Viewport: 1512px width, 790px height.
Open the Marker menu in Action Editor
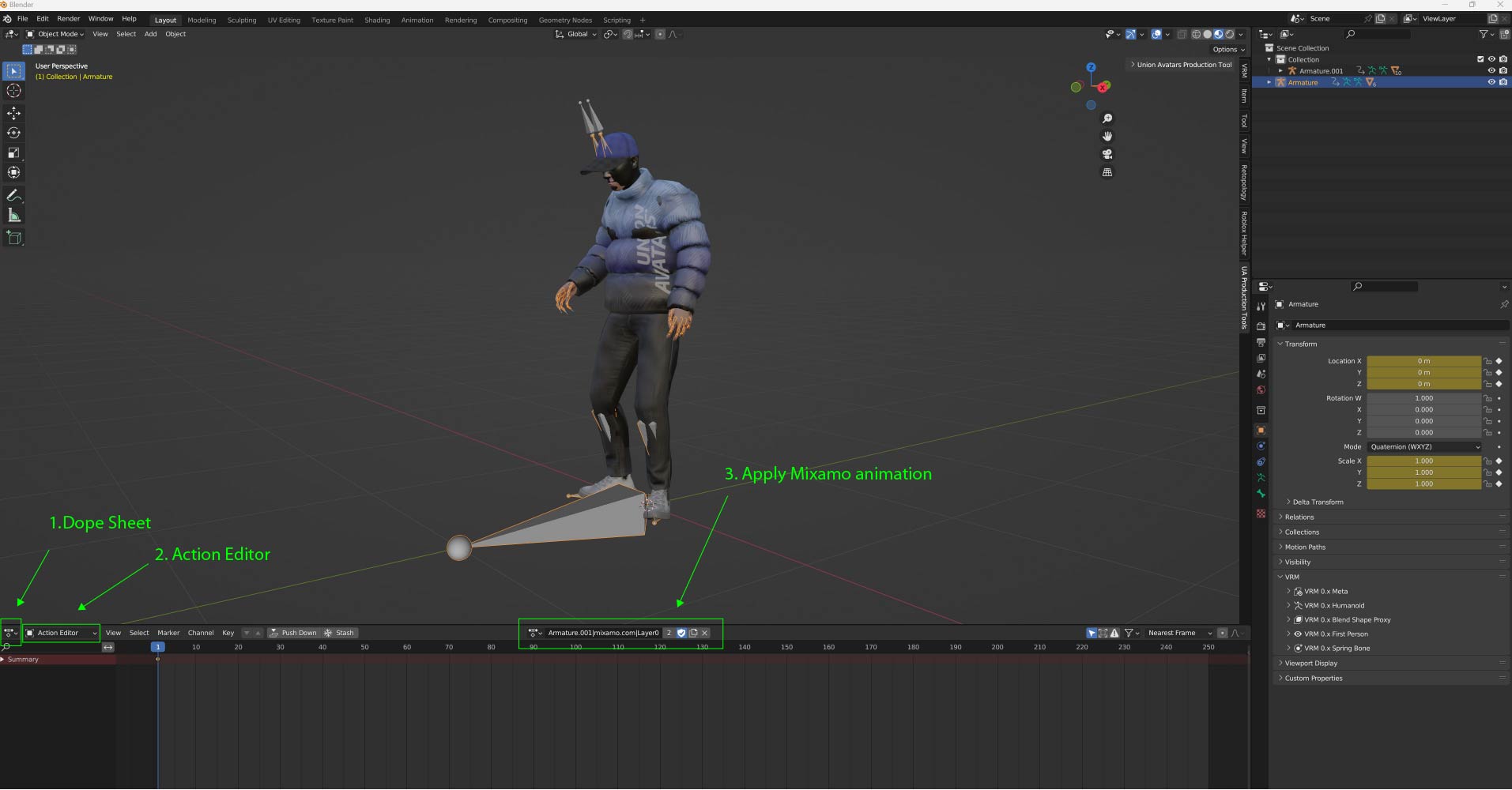[x=168, y=633]
